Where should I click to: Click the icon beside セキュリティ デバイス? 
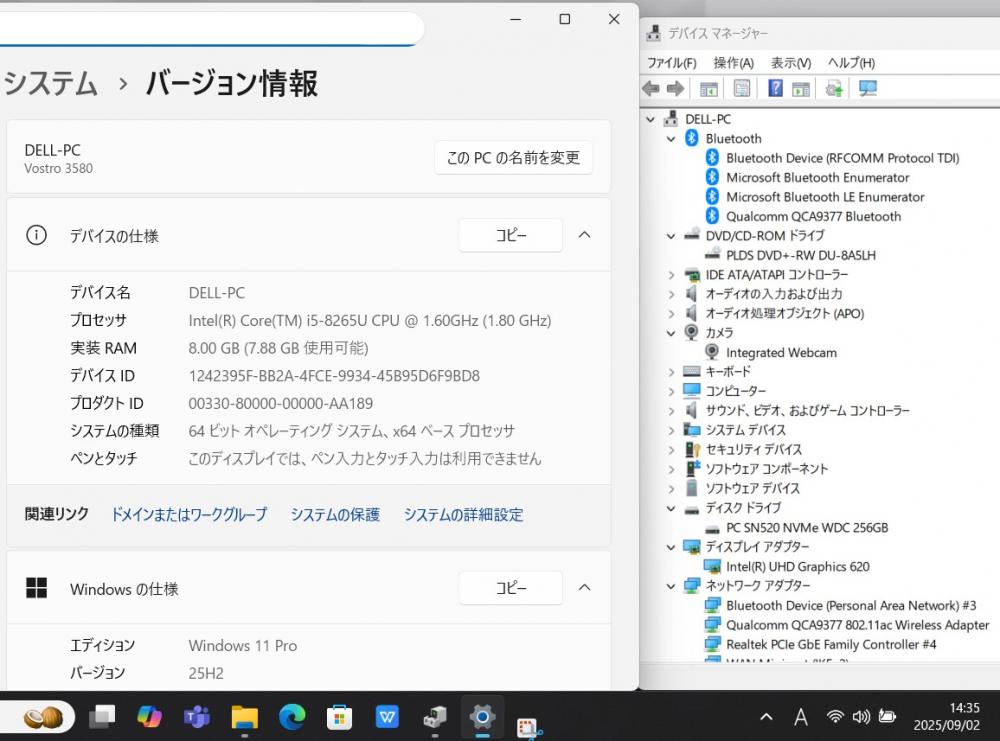[x=692, y=449]
